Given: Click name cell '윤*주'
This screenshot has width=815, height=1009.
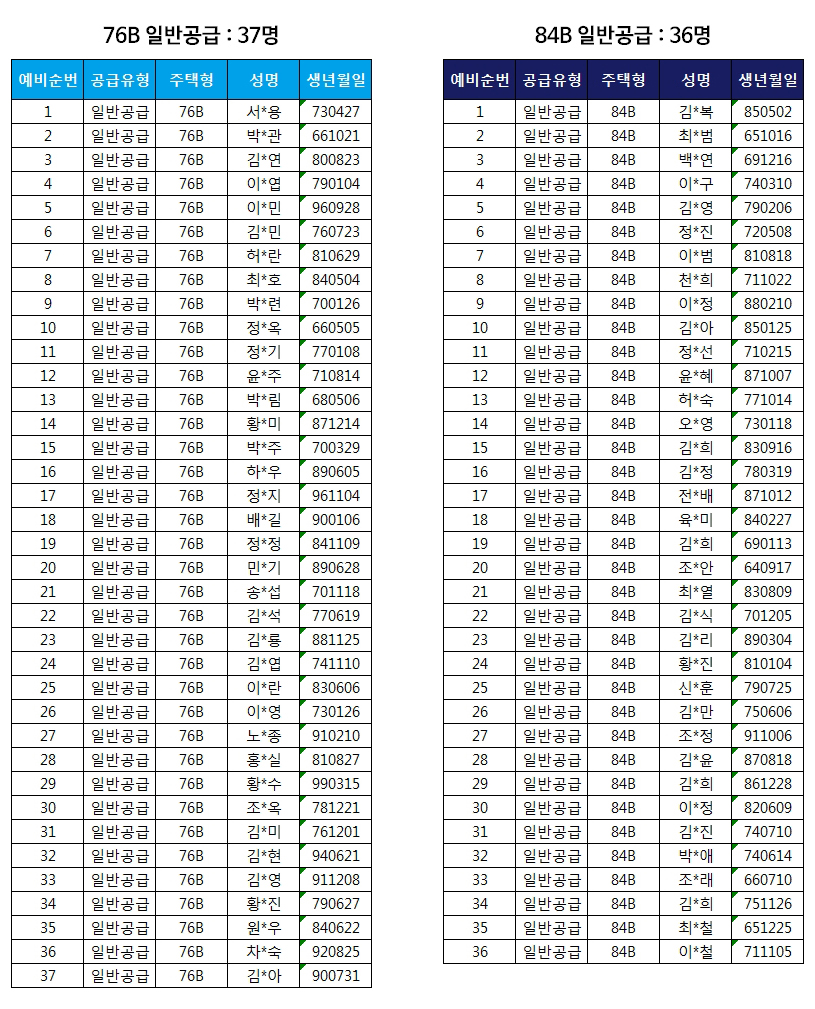Looking at the screenshot, I should click(x=264, y=376).
